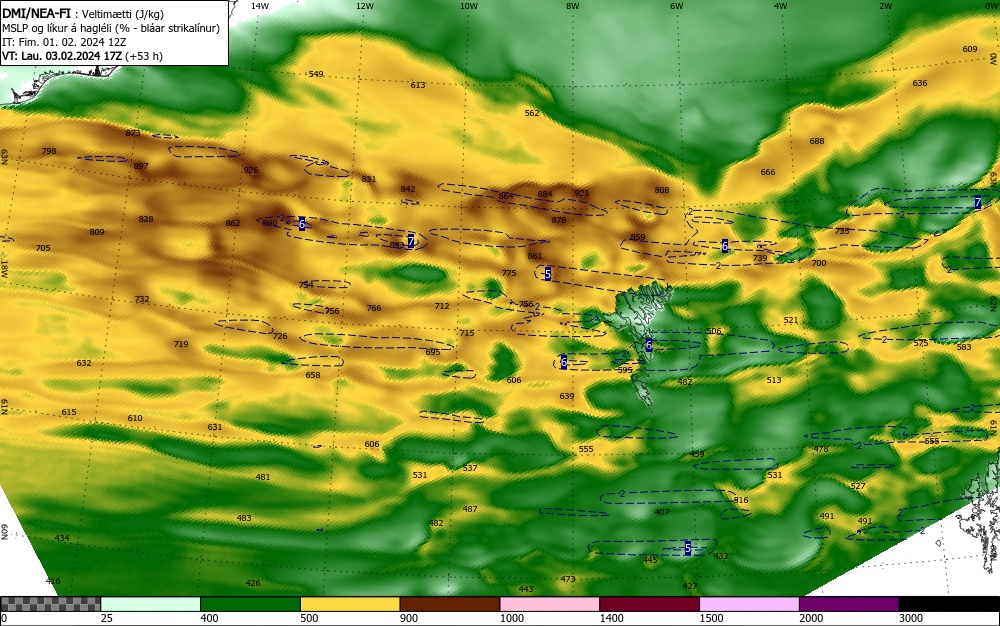Select the 688 map value

click(817, 141)
